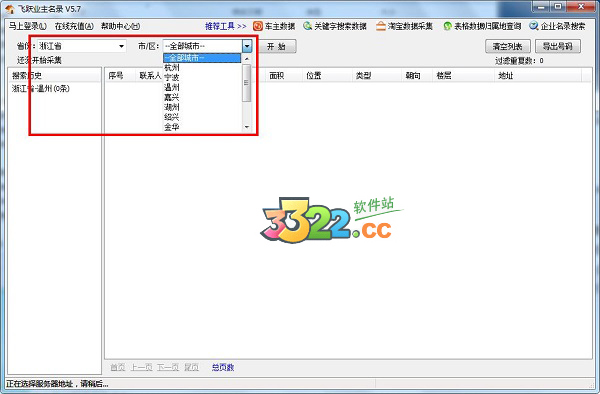Go to 首页 in pagination

point(117,367)
